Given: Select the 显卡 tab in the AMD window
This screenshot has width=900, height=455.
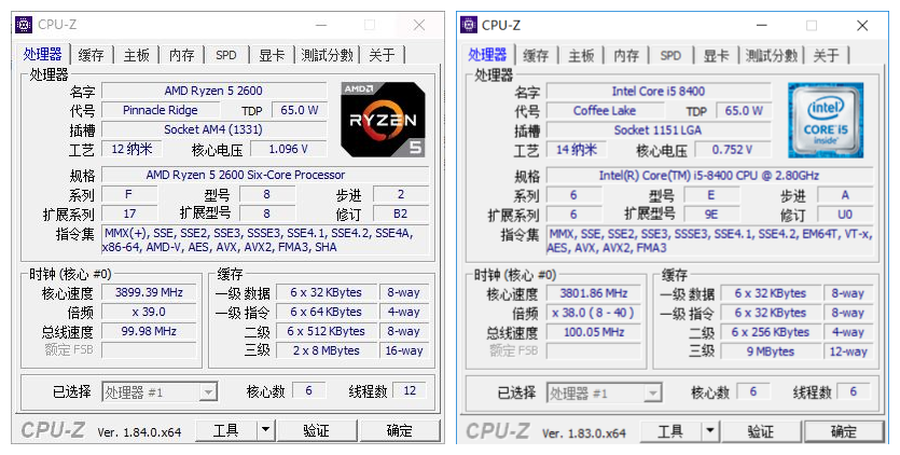Looking at the screenshot, I should click(x=270, y=55).
